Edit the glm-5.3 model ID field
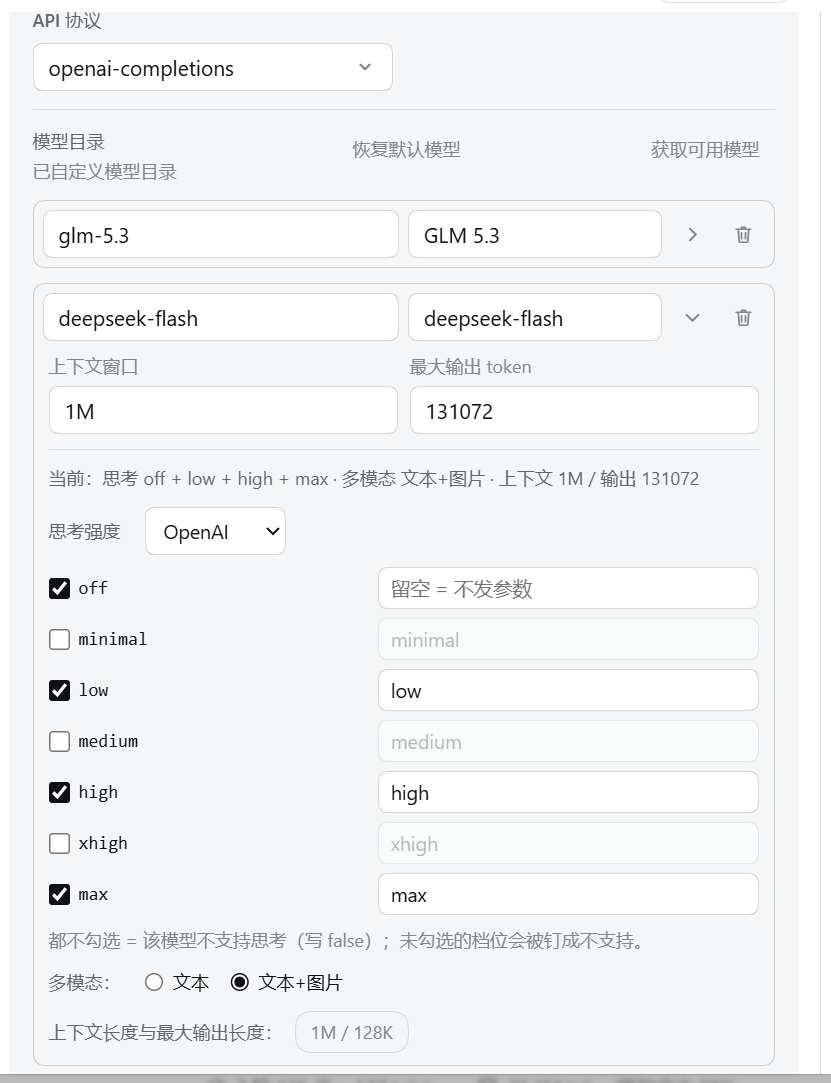The width and height of the screenshot is (831, 1083). [x=221, y=234]
